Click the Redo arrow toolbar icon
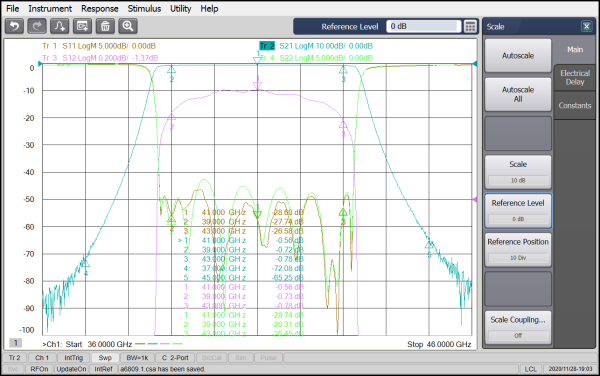The image size is (600, 376). point(37,26)
